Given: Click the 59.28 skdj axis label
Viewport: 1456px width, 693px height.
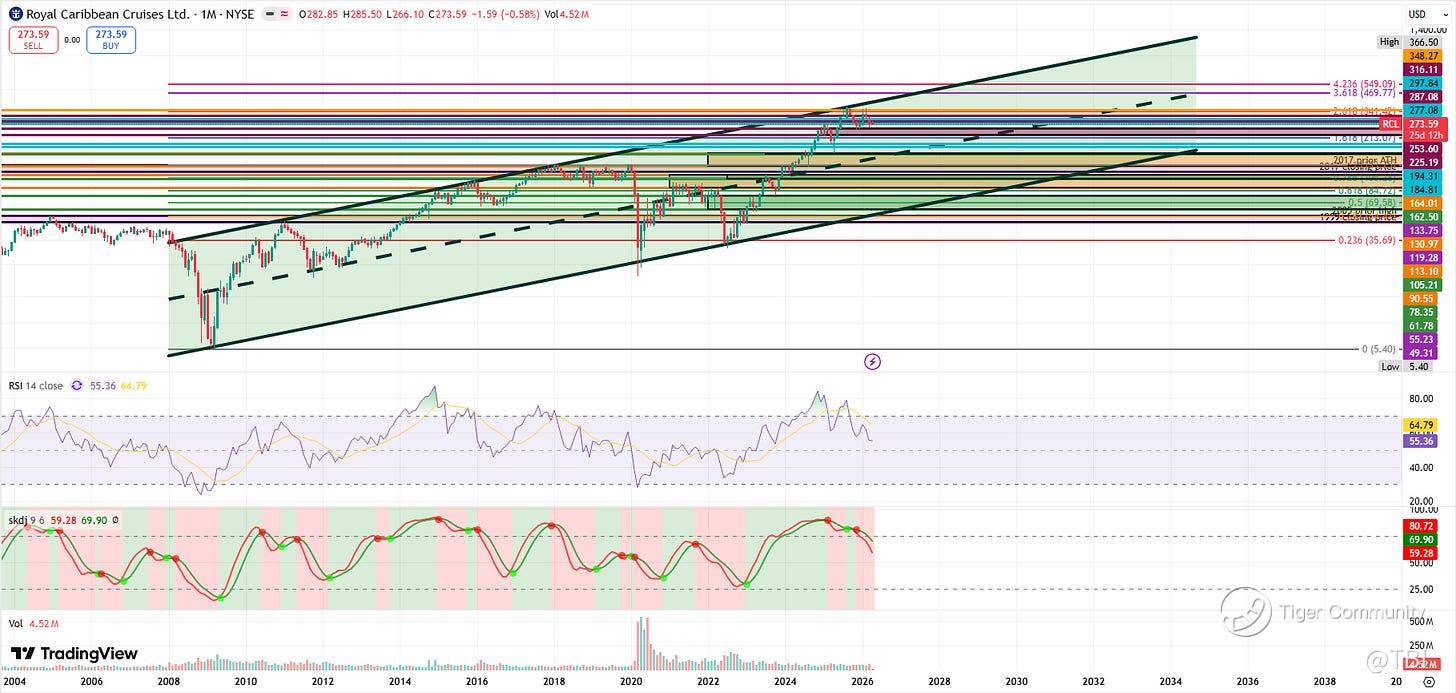Looking at the screenshot, I should (1422, 552).
